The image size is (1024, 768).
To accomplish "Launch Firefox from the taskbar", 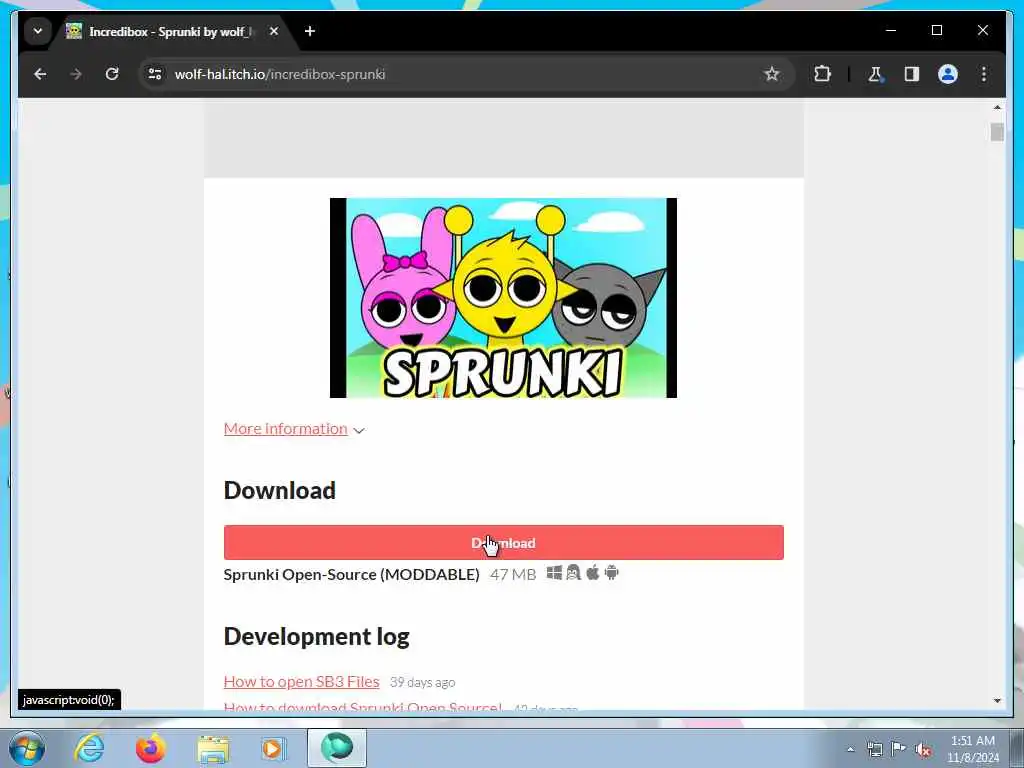I will pyautogui.click(x=150, y=748).
